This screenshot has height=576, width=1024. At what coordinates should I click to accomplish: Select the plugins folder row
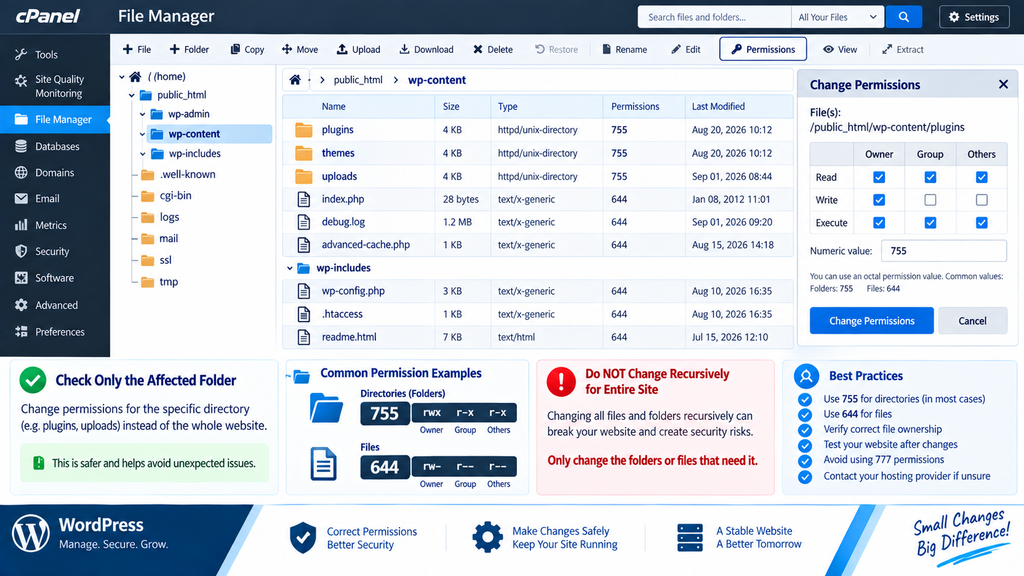[x=538, y=130]
